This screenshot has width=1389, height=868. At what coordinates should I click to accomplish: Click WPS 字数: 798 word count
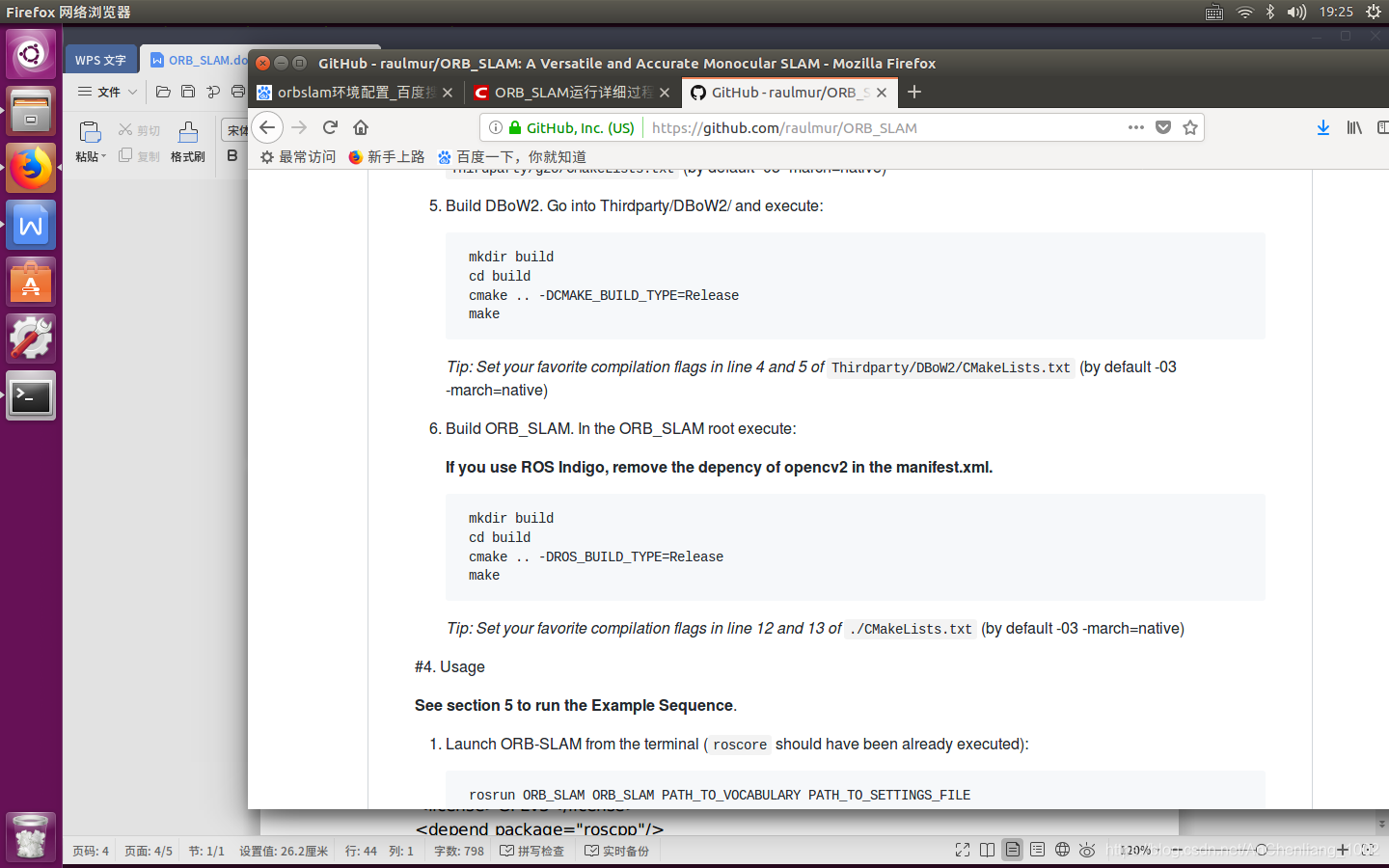click(459, 851)
